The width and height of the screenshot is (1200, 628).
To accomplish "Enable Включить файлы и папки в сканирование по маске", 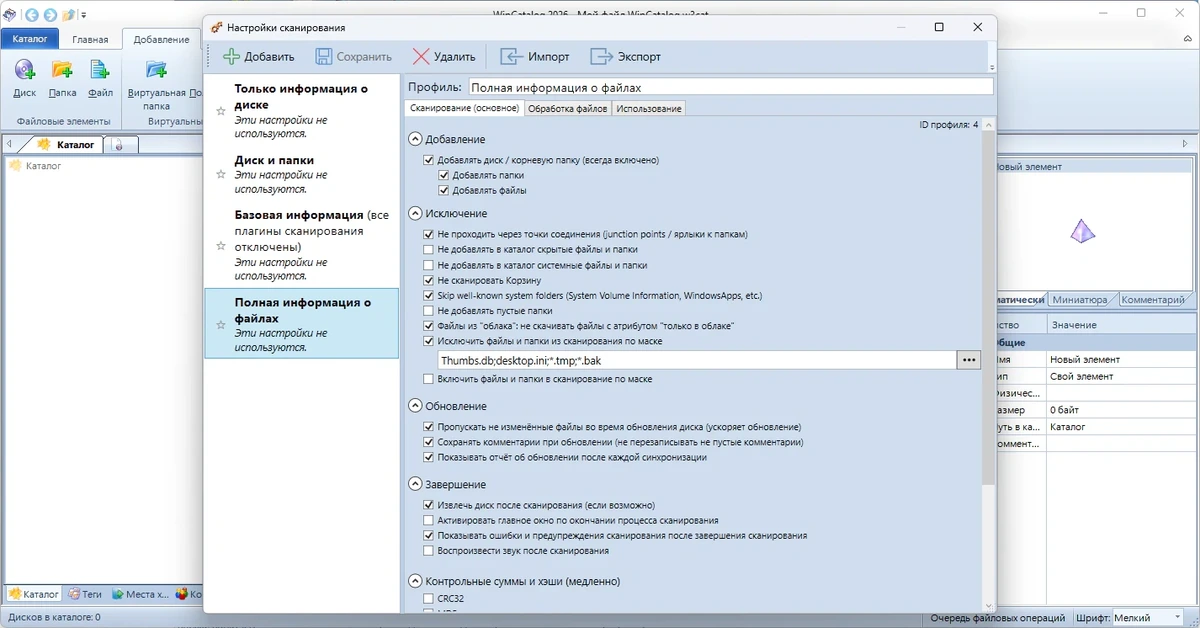I will click(429, 379).
